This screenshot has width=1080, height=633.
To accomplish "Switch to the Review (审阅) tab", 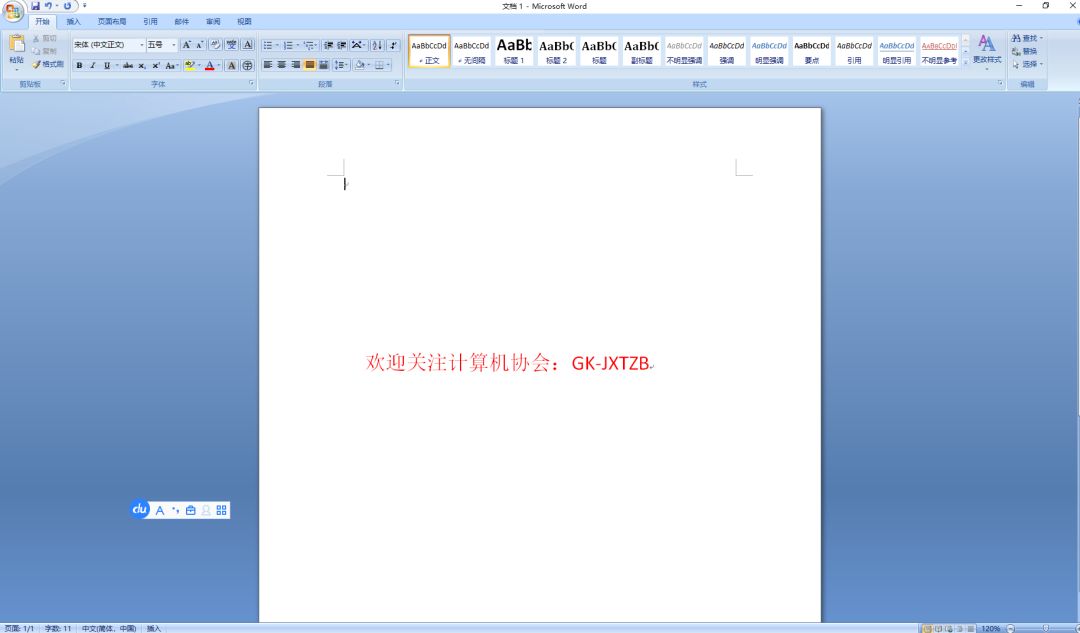I will pos(214,22).
